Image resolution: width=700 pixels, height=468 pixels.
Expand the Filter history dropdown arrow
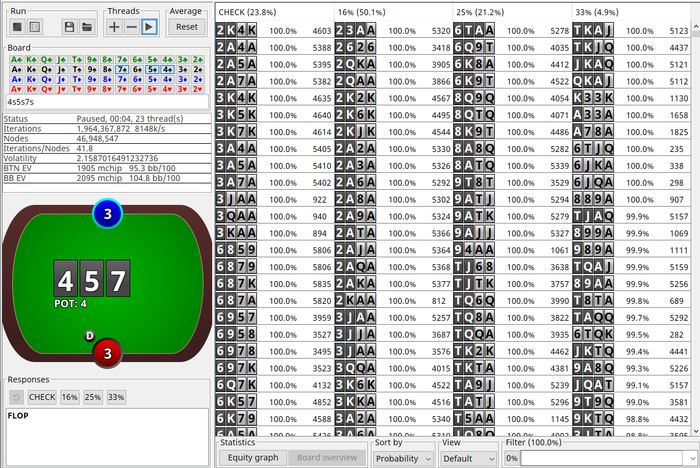click(x=692, y=459)
